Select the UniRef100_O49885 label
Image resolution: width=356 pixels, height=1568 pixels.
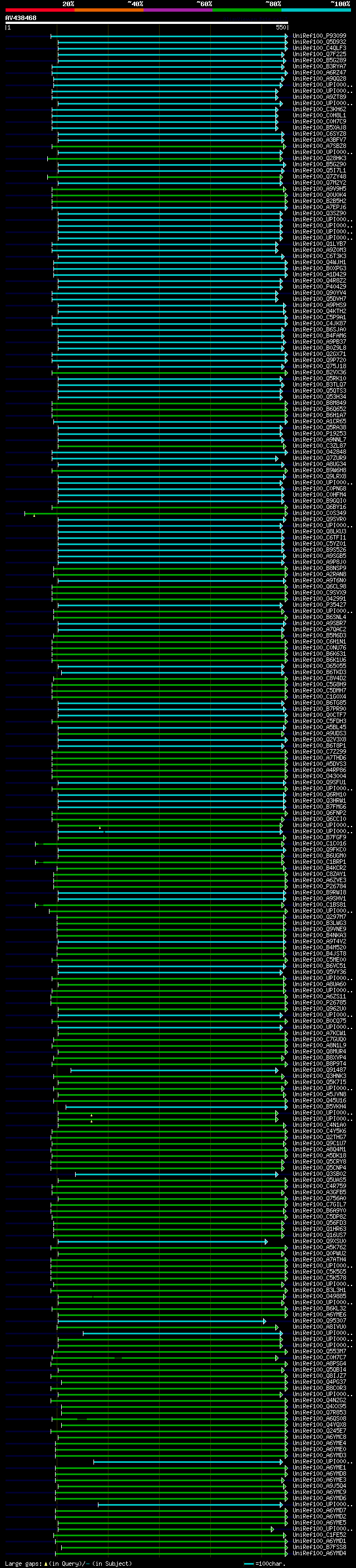tap(319, 1297)
